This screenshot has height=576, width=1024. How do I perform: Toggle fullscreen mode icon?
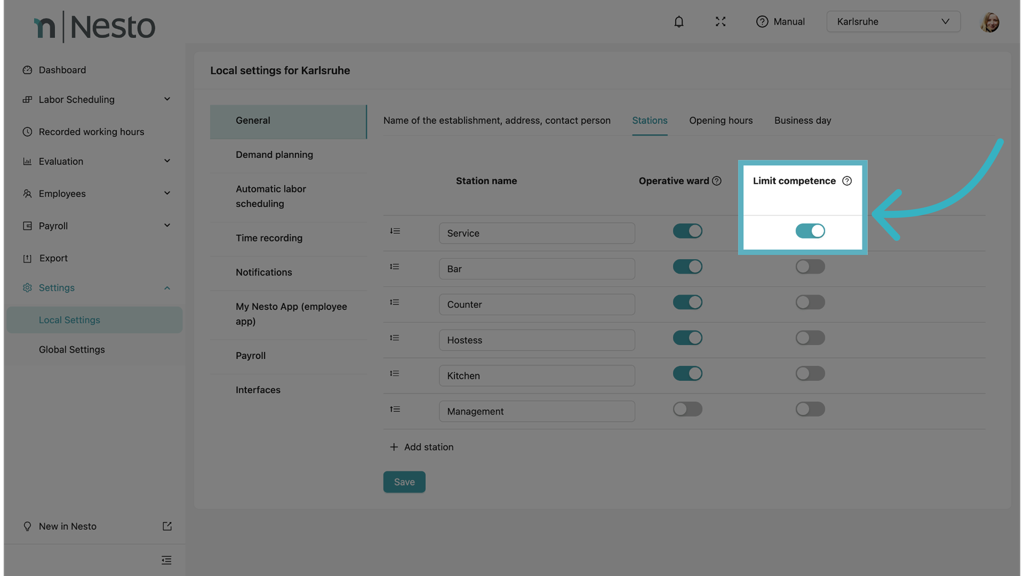(x=720, y=21)
